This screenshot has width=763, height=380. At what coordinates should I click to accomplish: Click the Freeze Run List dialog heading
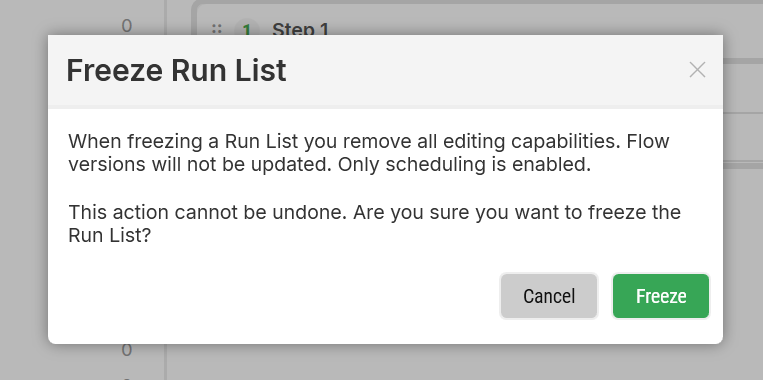[x=176, y=70]
